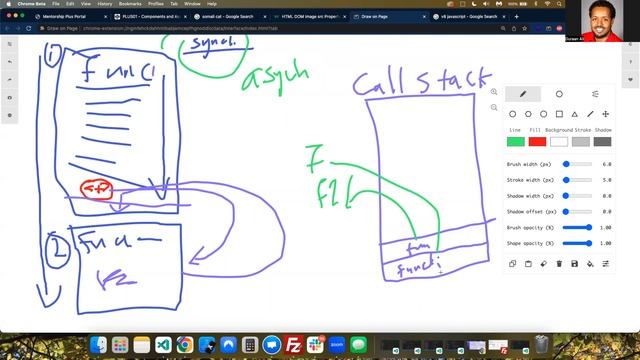The image size is (640, 360).
Task: Open Google Chrome from the dock
Action: pyautogui.click(x=185, y=345)
